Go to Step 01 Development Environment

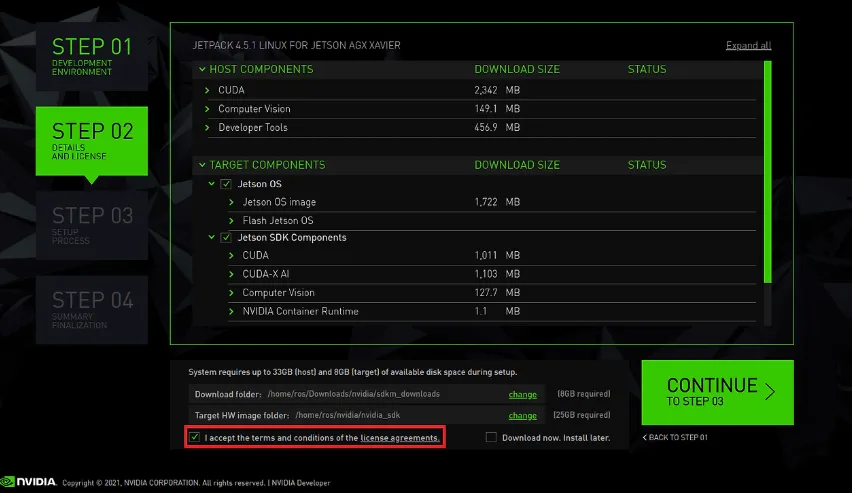[92, 57]
